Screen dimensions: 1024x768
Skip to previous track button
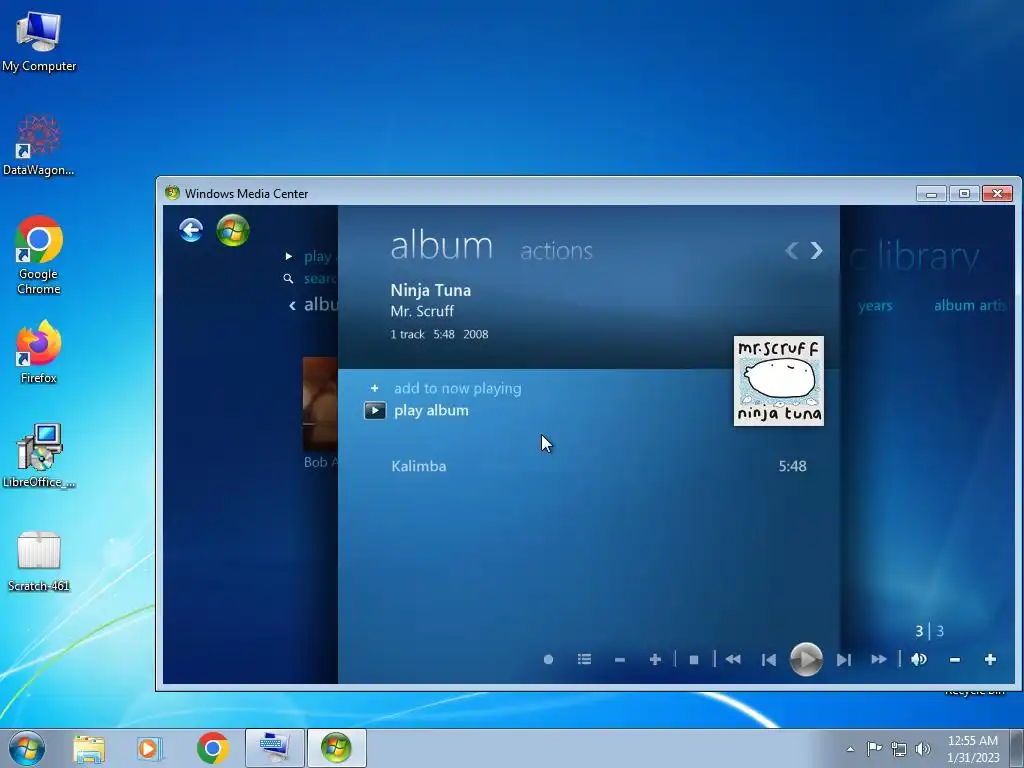769,660
